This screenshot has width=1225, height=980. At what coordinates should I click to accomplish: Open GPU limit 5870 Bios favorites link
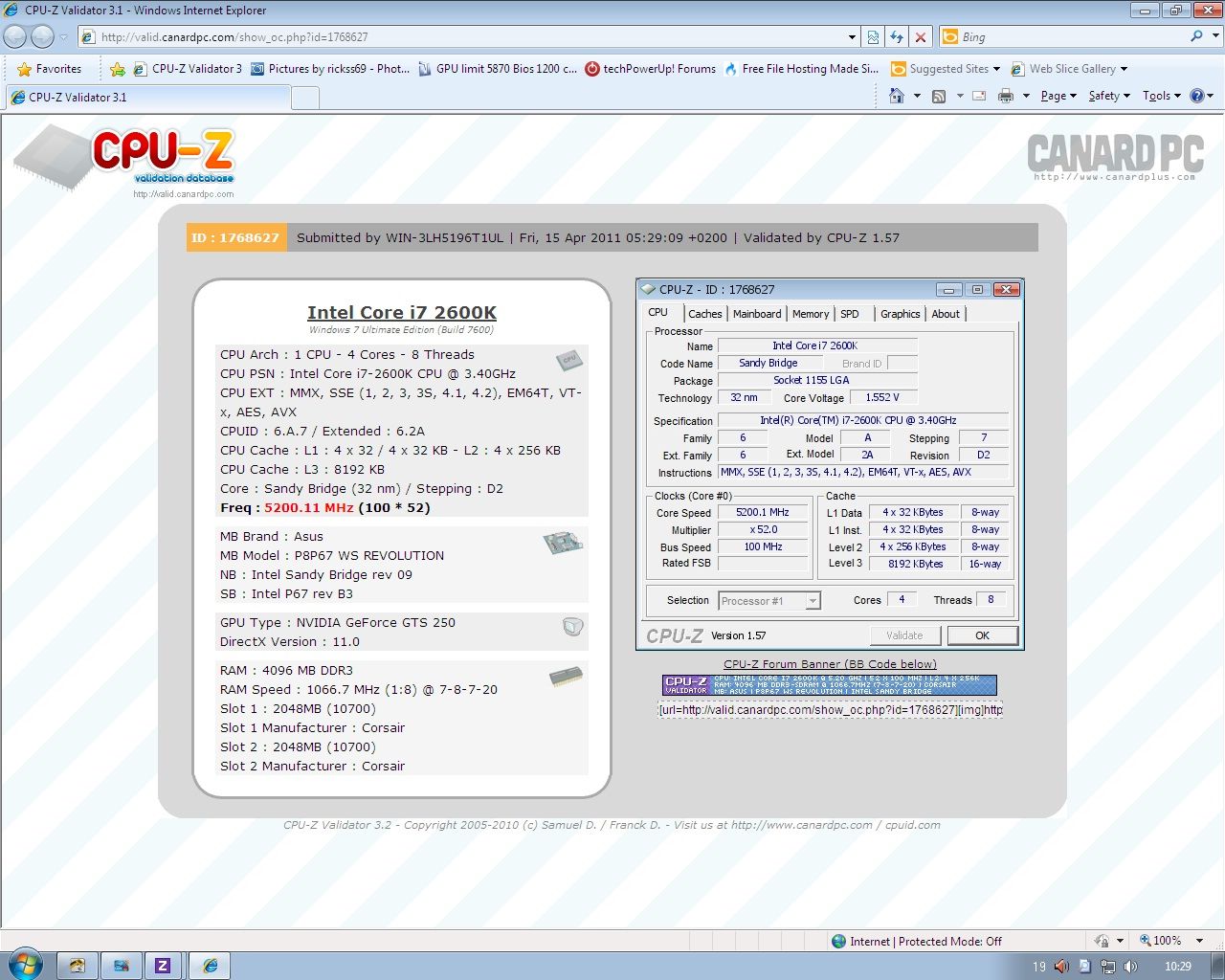click(x=498, y=69)
